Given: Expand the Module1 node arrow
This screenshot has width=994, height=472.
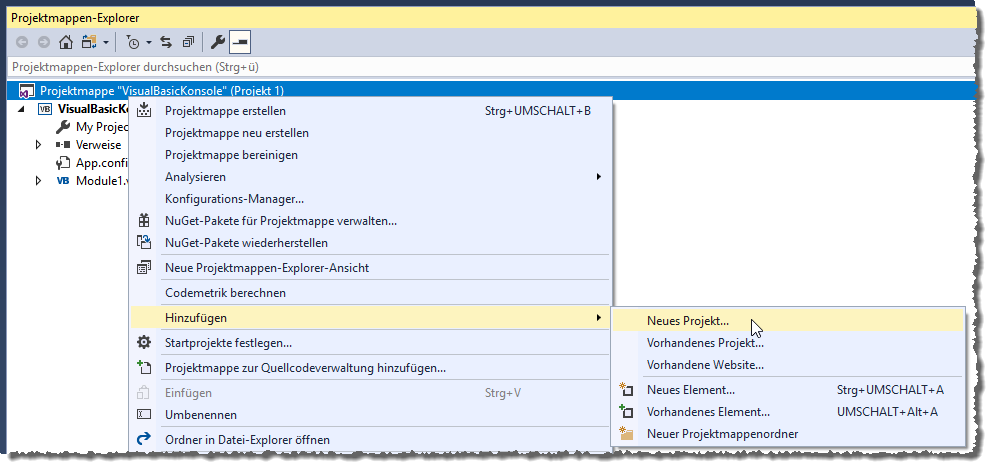Looking at the screenshot, I should pos(39,181).
